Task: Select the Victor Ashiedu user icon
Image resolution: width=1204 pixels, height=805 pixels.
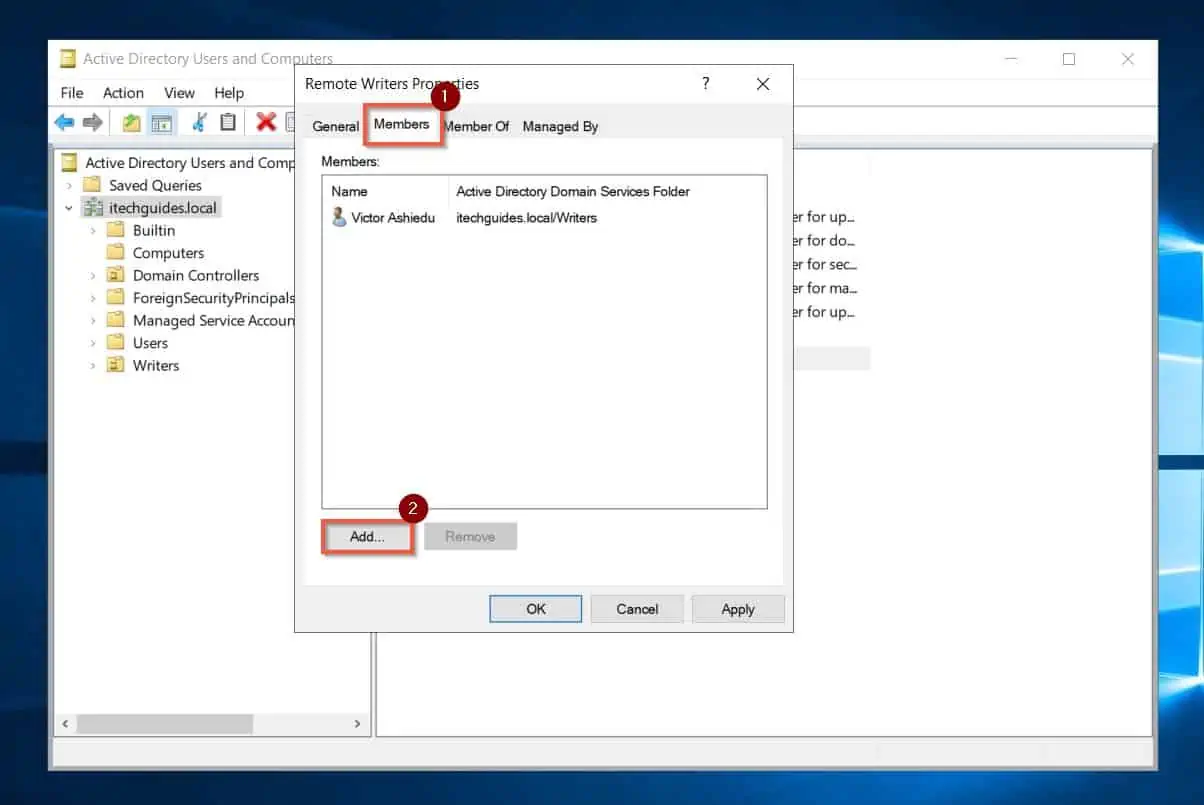Action: (x=339, y=217)
